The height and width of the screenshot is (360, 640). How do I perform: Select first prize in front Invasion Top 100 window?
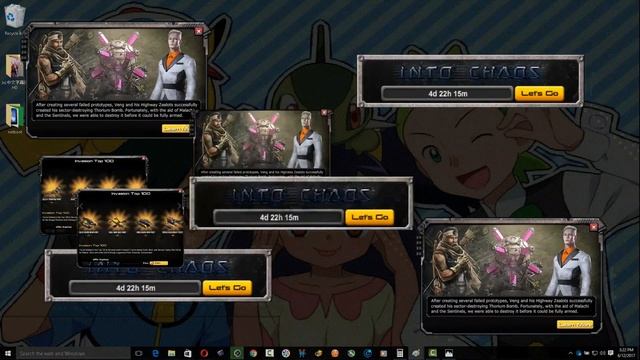89,222
